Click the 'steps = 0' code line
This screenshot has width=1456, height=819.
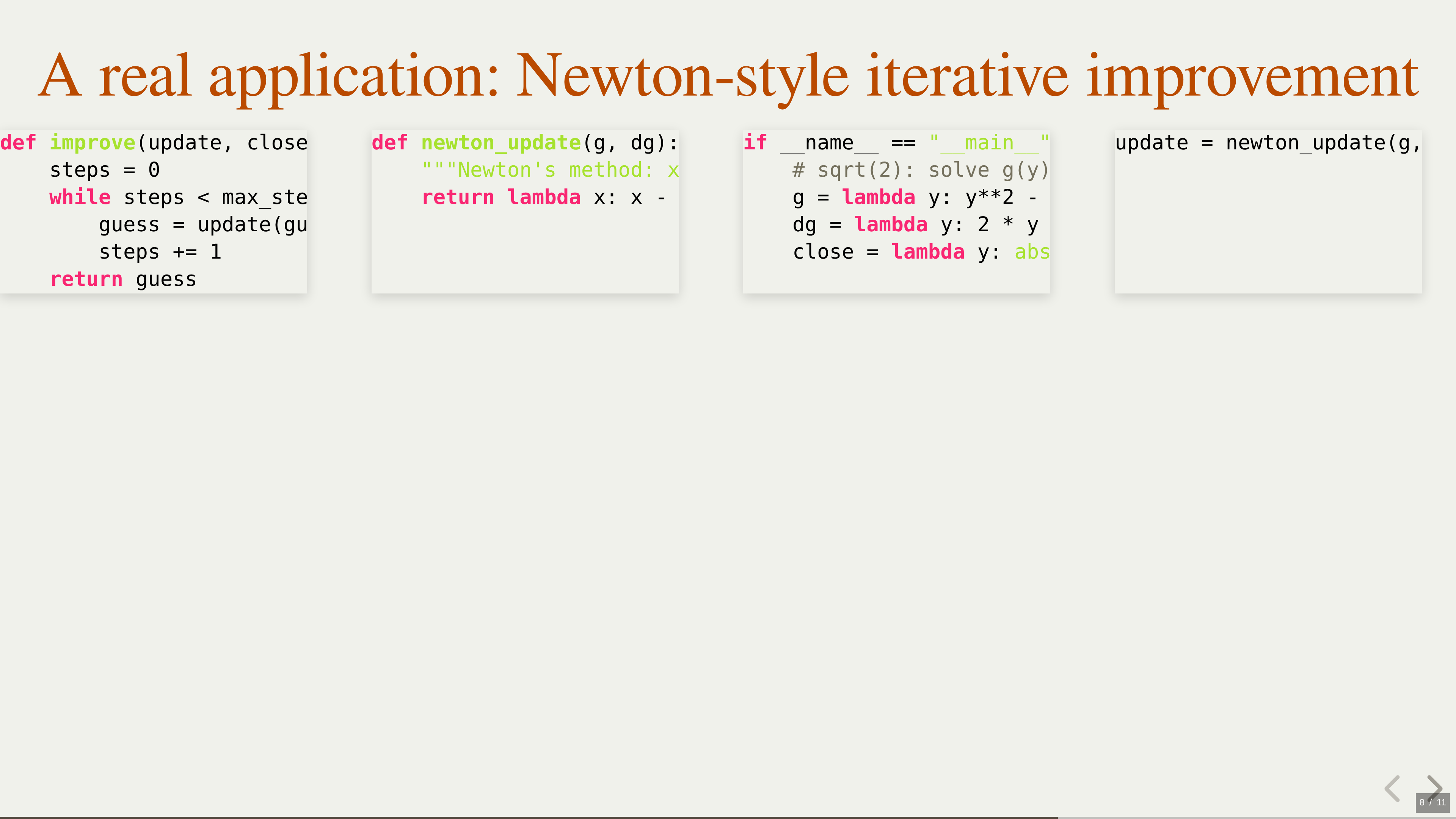[105, 170]
